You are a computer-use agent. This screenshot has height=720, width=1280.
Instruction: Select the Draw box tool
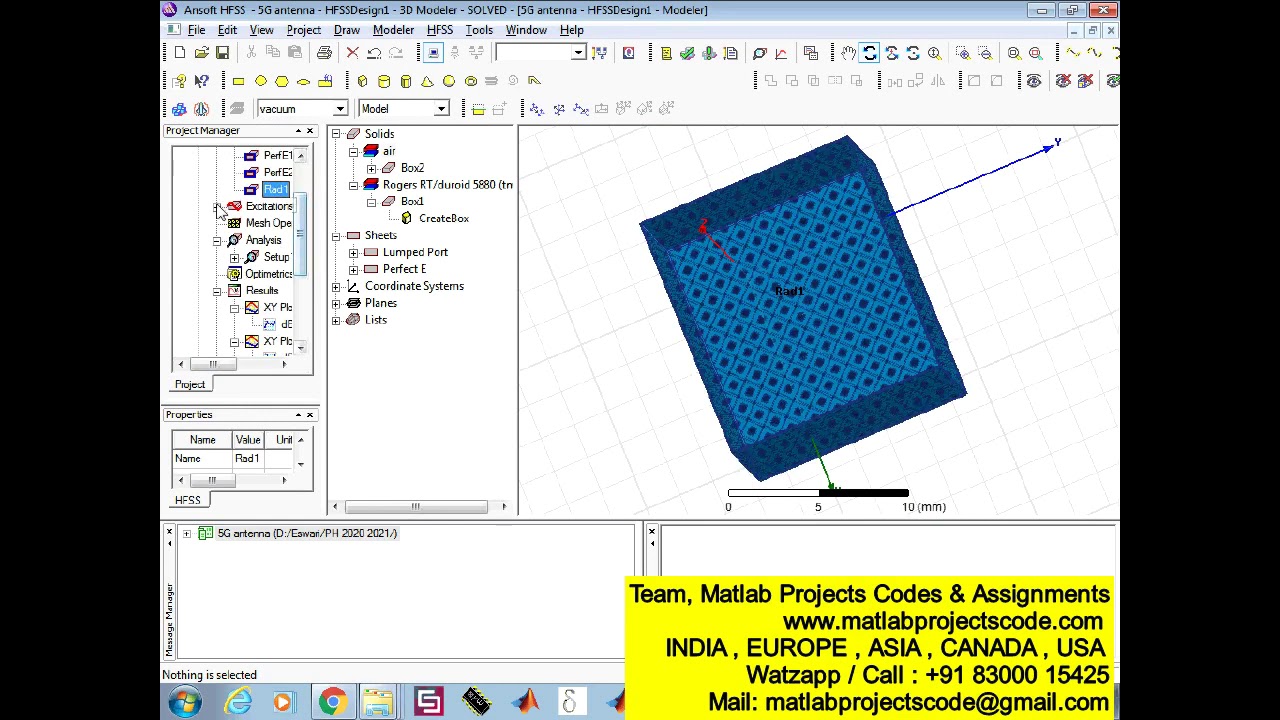pos(362,81)
